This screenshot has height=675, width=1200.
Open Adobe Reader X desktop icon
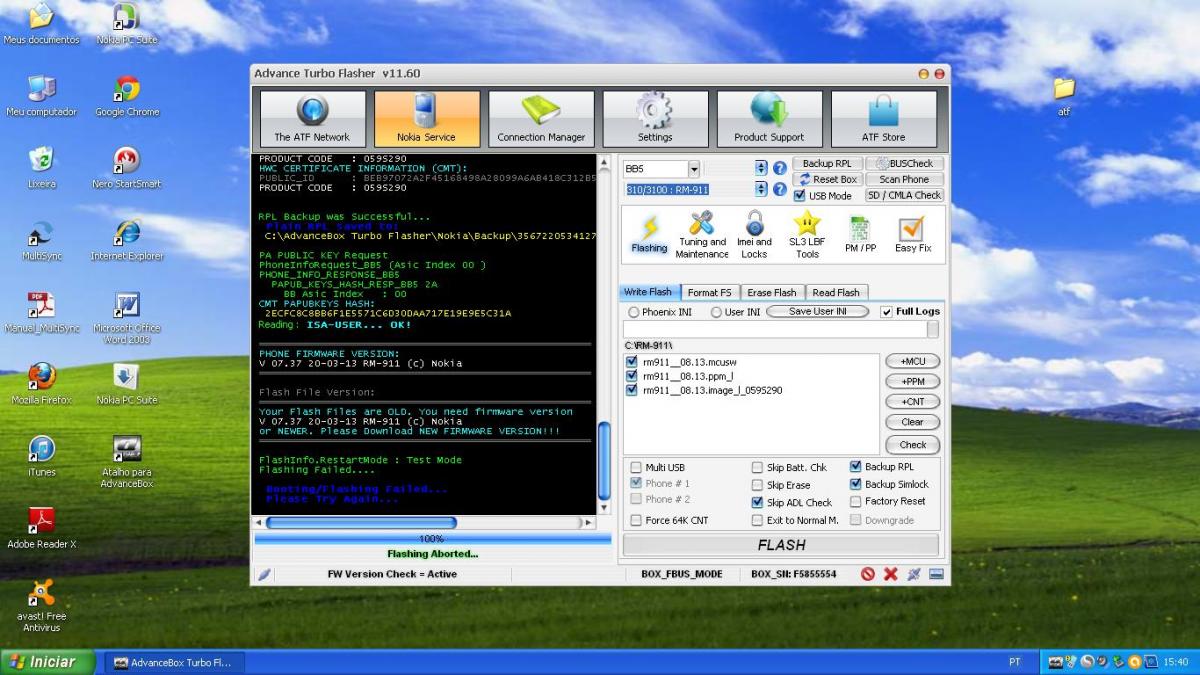coord(41,528)
